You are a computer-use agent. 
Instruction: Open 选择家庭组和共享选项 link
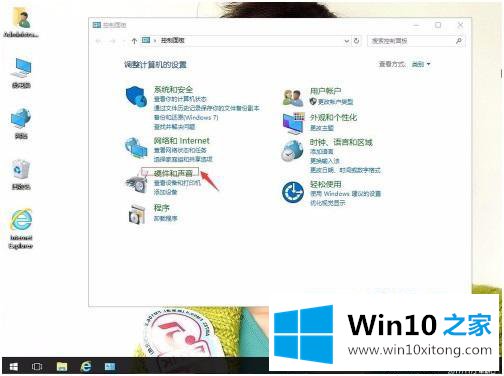click(x=183, y=159)
